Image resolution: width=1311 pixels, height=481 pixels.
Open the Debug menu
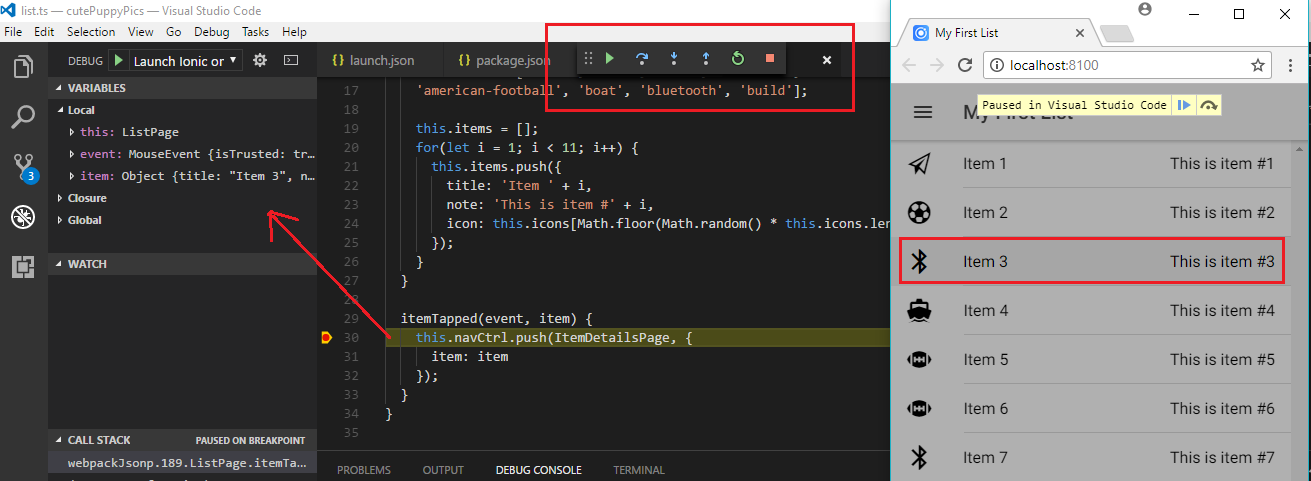point(212,32)
